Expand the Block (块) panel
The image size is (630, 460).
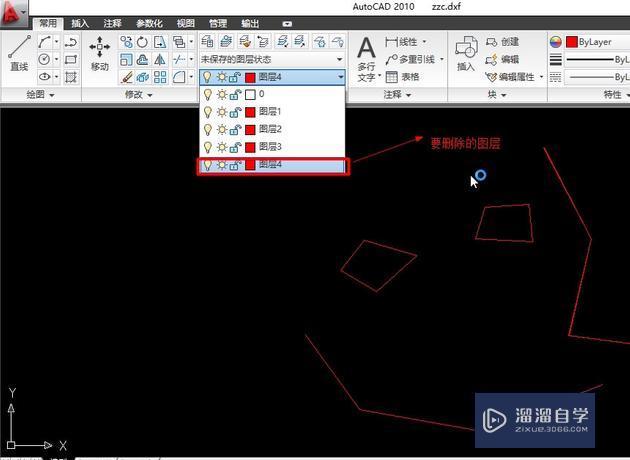click(497, 95)
